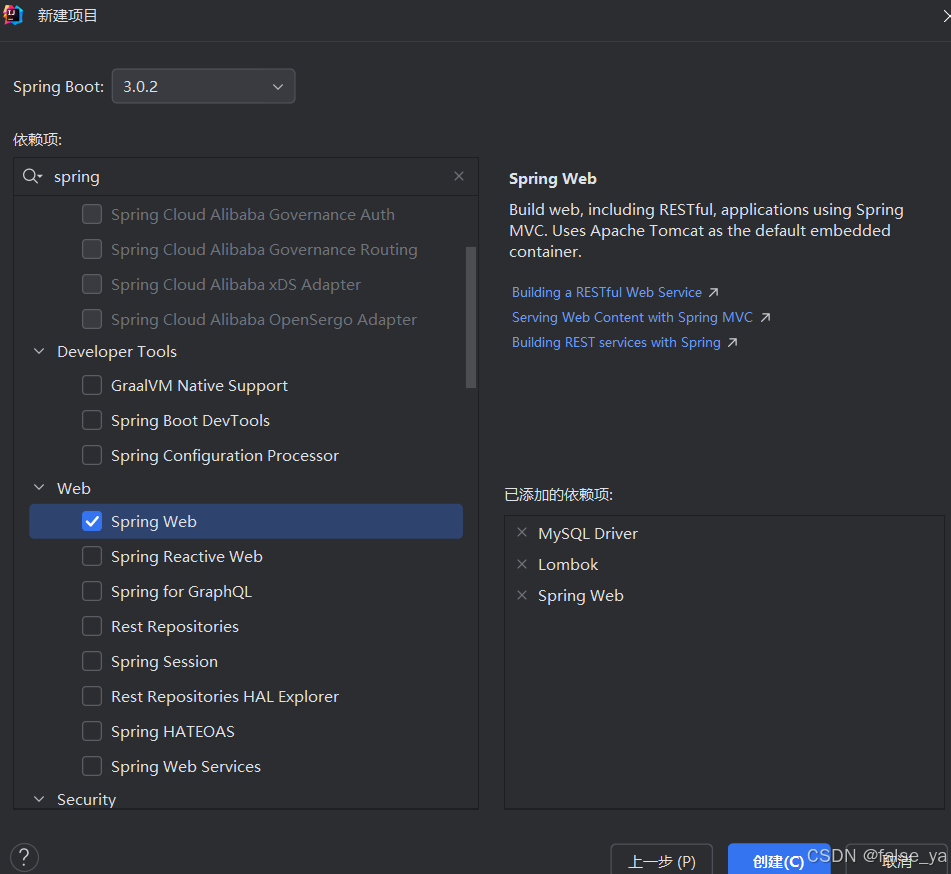Collapse the Web category
Viewport: 951px width, 874px height.
[x=38, y=487]
